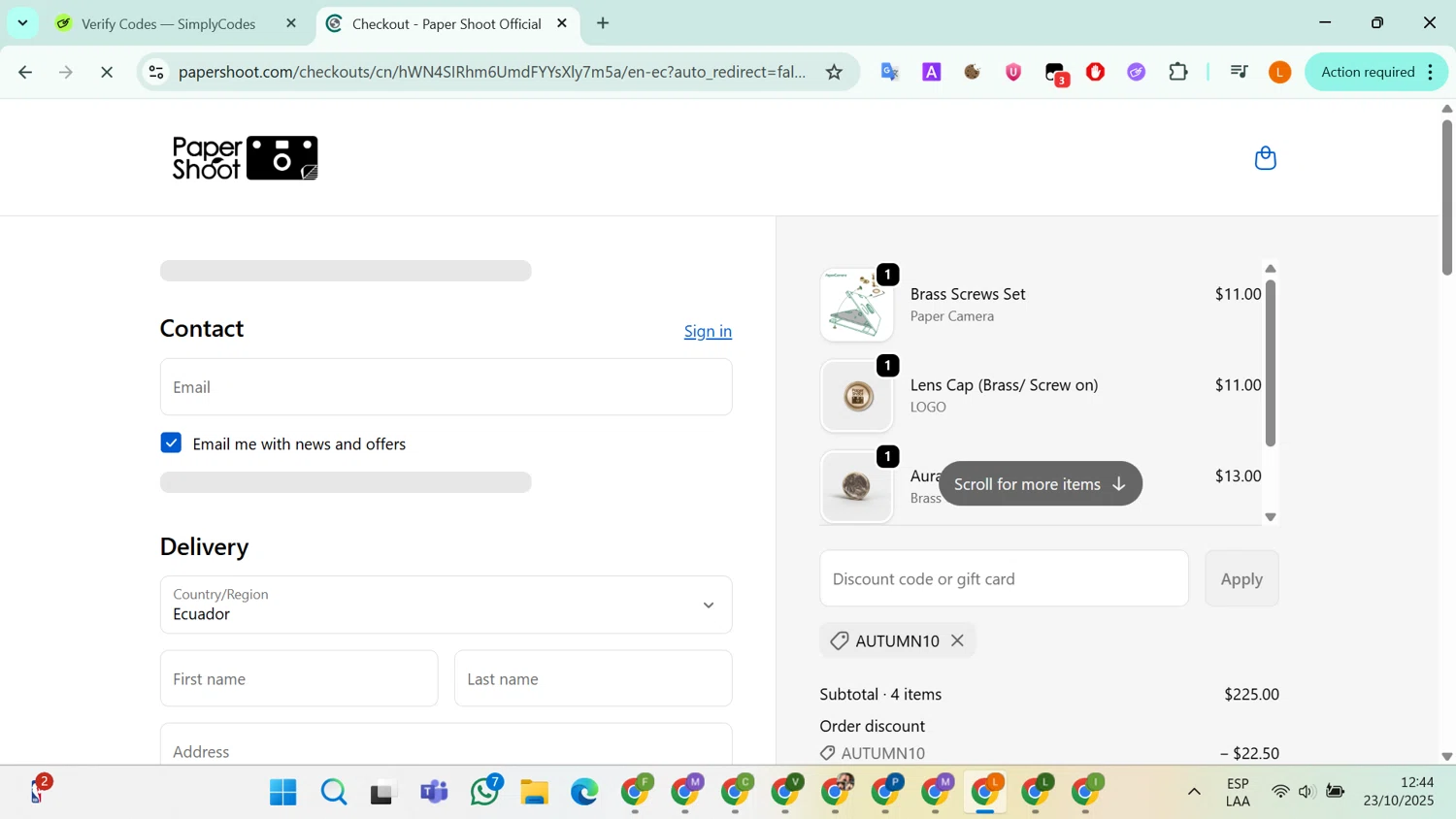The width and height of the screenshot is (1456, 819).
Task: Open Chrome's three-dot menu
Action: [x=1431, y=72]
